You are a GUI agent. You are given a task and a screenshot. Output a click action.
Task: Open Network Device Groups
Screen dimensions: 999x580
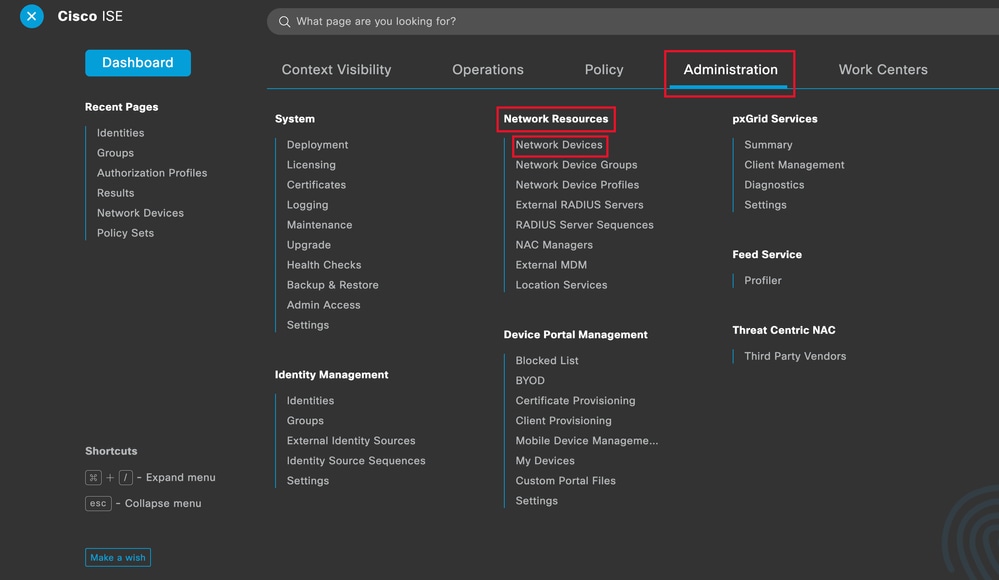tap(577, 164)
